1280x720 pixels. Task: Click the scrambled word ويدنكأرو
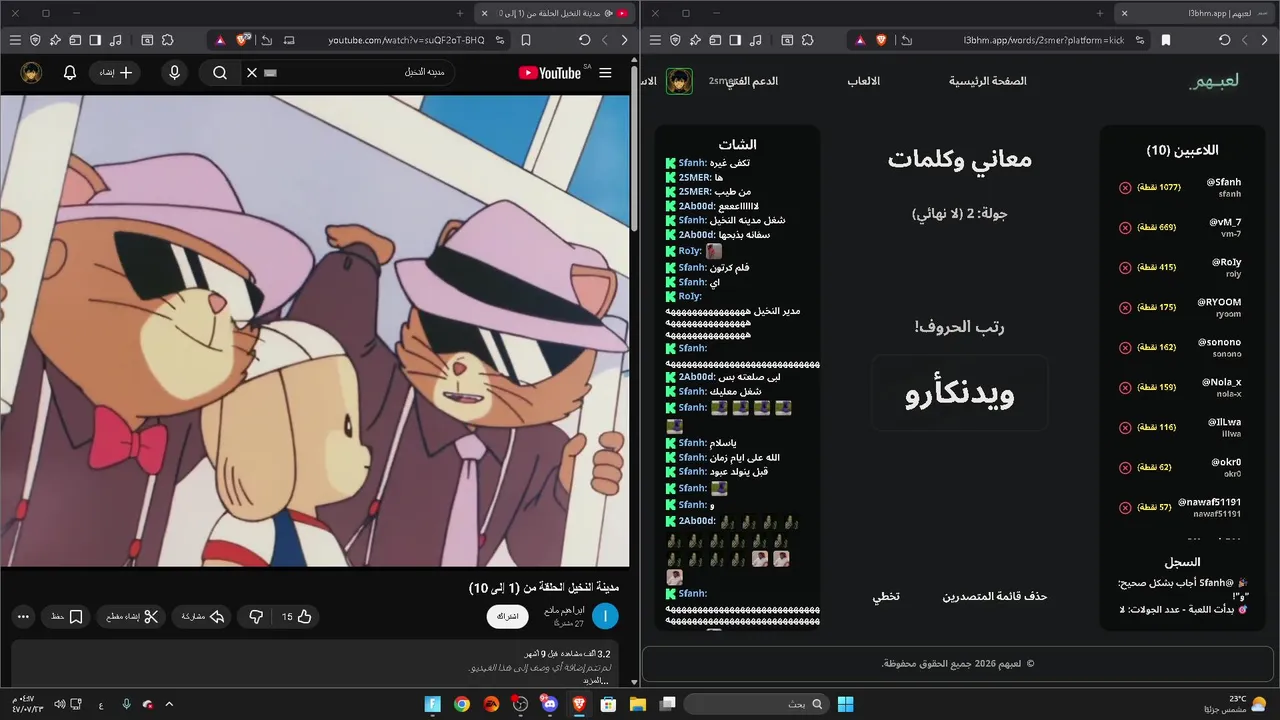click(x=960, y=393)
